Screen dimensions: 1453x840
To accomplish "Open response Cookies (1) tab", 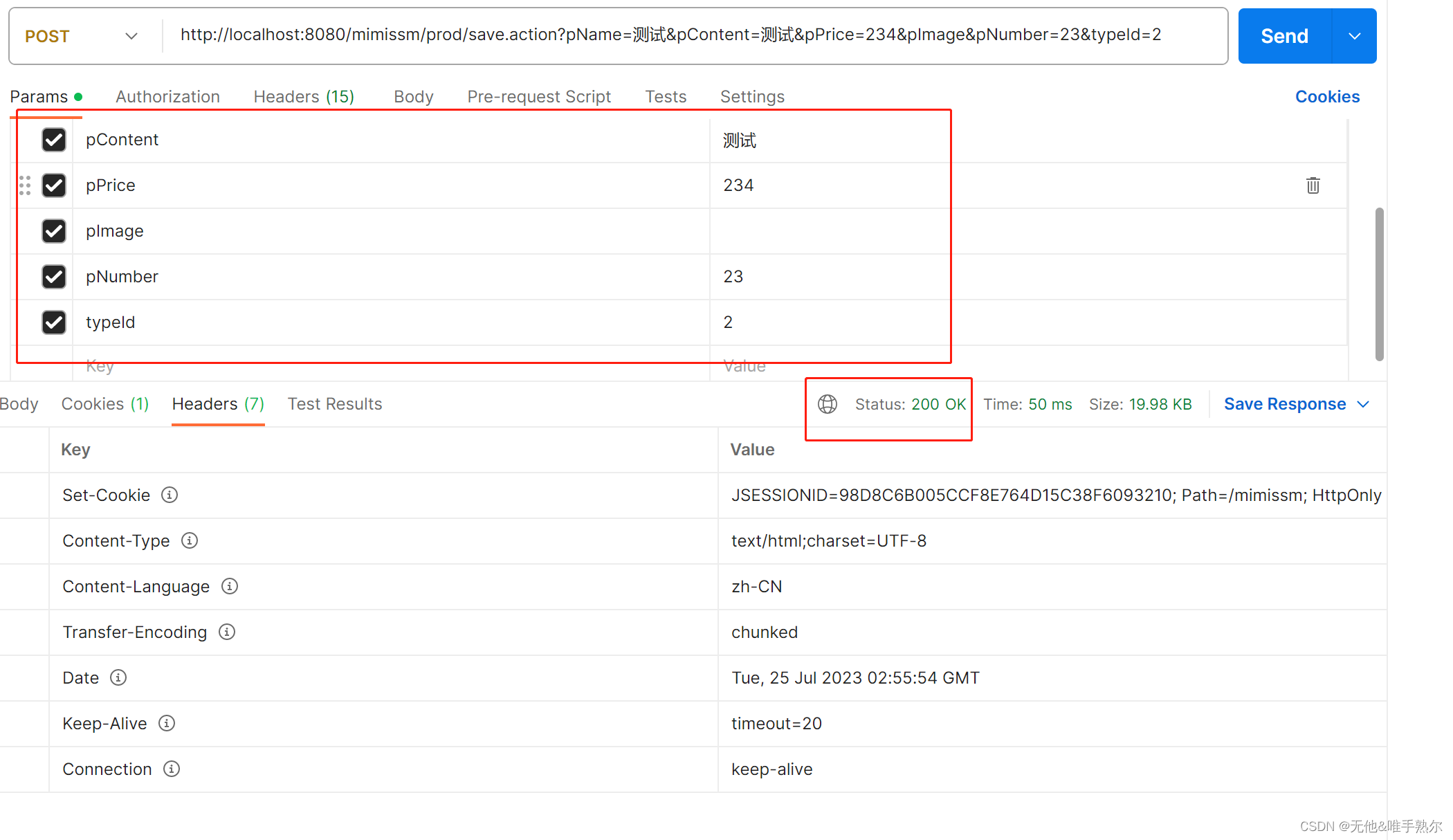I will [x=105, y=404].
